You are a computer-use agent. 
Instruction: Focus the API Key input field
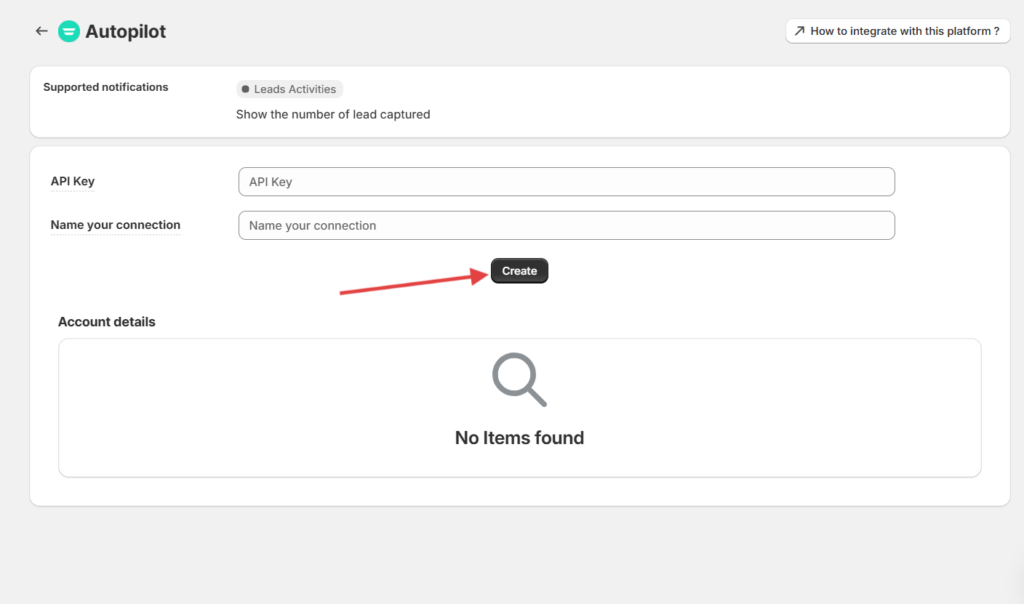click(566, 182)
